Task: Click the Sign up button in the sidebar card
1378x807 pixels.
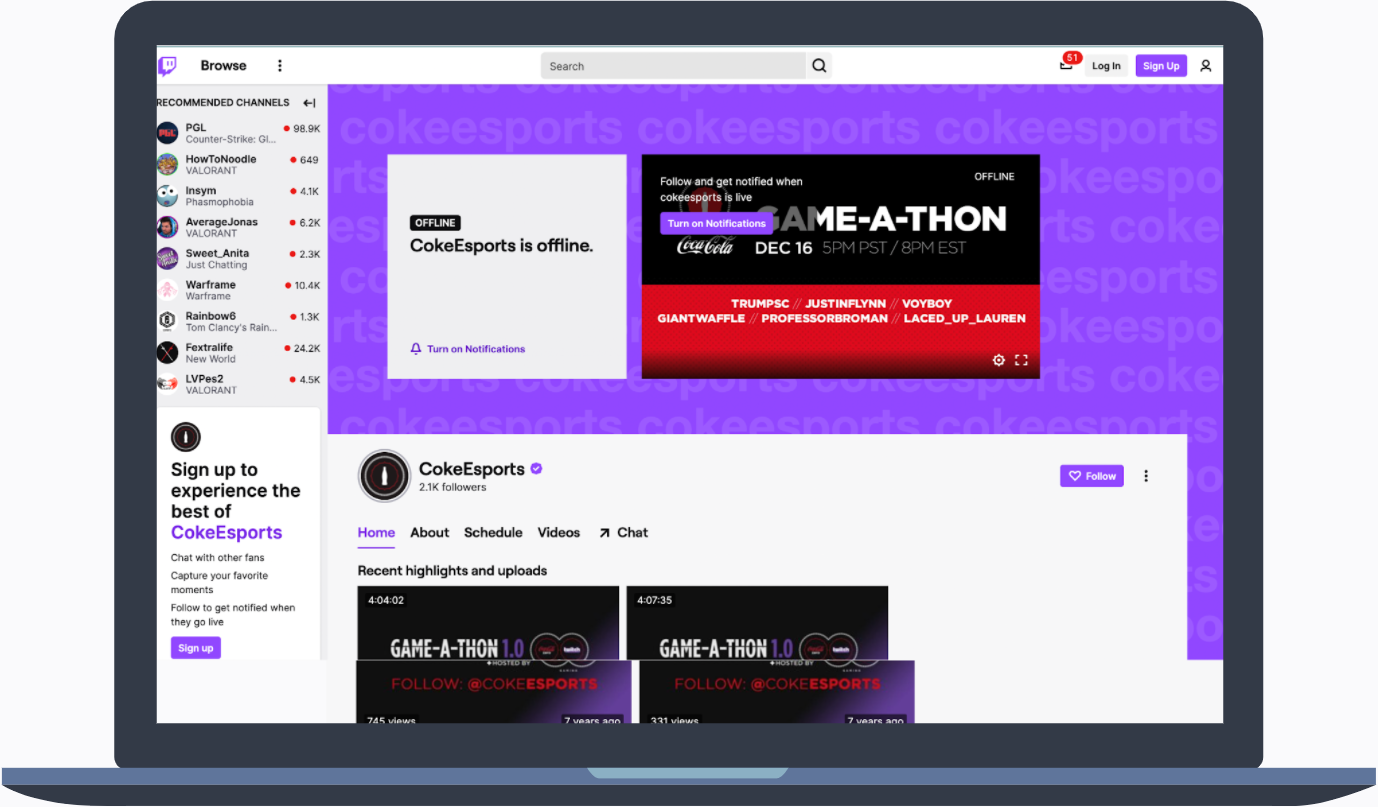Action: pyautogui.click(x=196, y=648)
